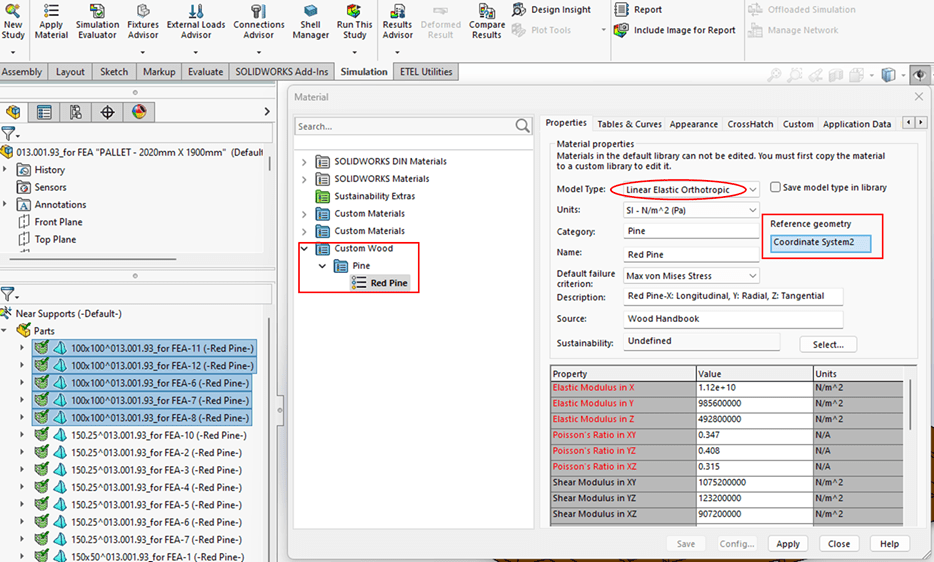This screenshot has width=934, height=562.
Task: Click the Sustainability Select... button
Action: pyautogui.click(x=827, y=344)
